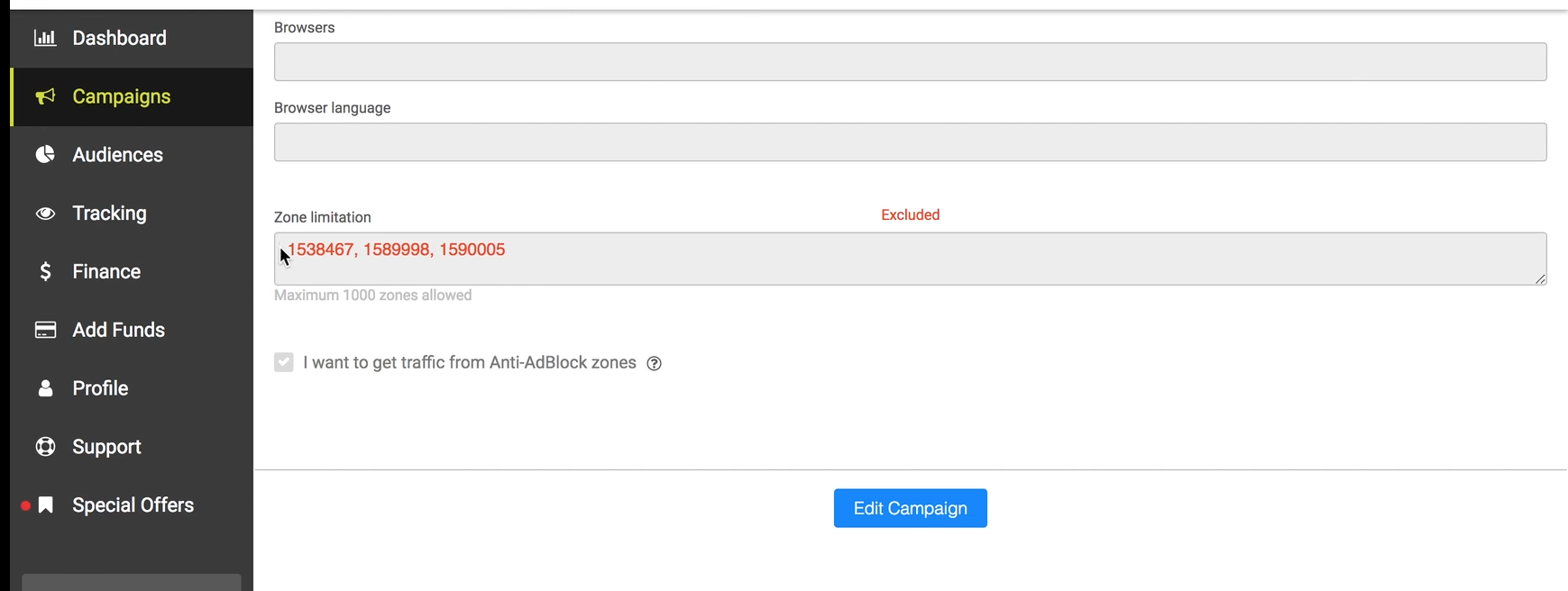The image size is (1568, 591).
Task: Click the Support lifebuoy icon
Action: [x=45, y=447]
